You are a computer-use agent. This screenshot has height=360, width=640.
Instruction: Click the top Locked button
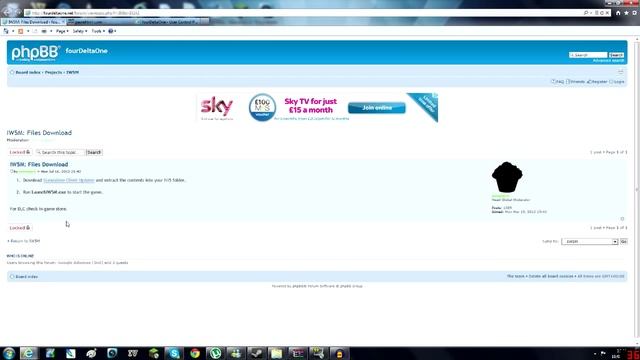tap(20, 152)
